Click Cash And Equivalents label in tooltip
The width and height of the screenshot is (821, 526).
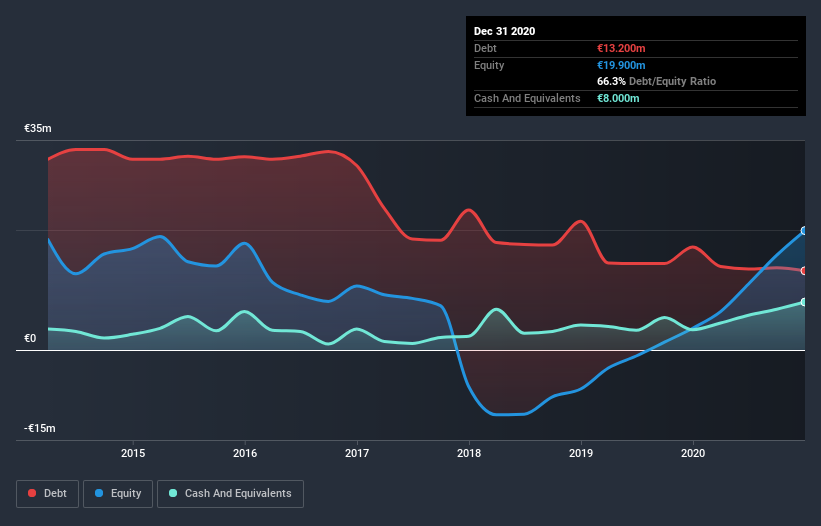tap(527, 98)
